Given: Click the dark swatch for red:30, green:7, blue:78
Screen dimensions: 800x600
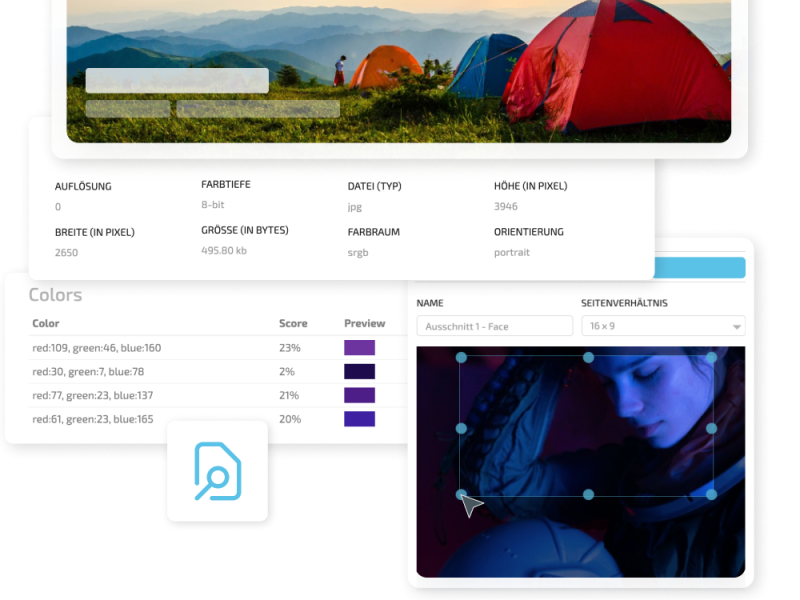Looking at the screenshot, I should coord(360,371).
